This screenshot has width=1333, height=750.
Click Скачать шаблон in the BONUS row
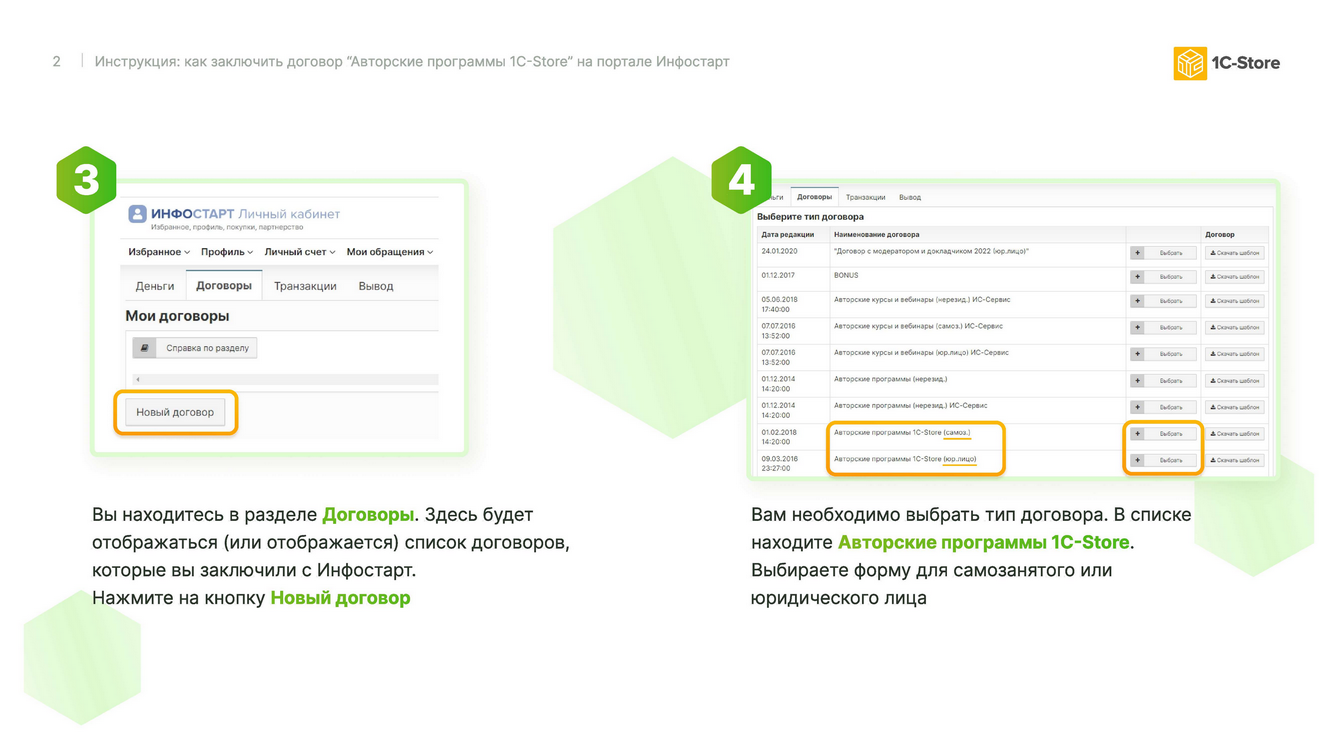[1235, 277]
